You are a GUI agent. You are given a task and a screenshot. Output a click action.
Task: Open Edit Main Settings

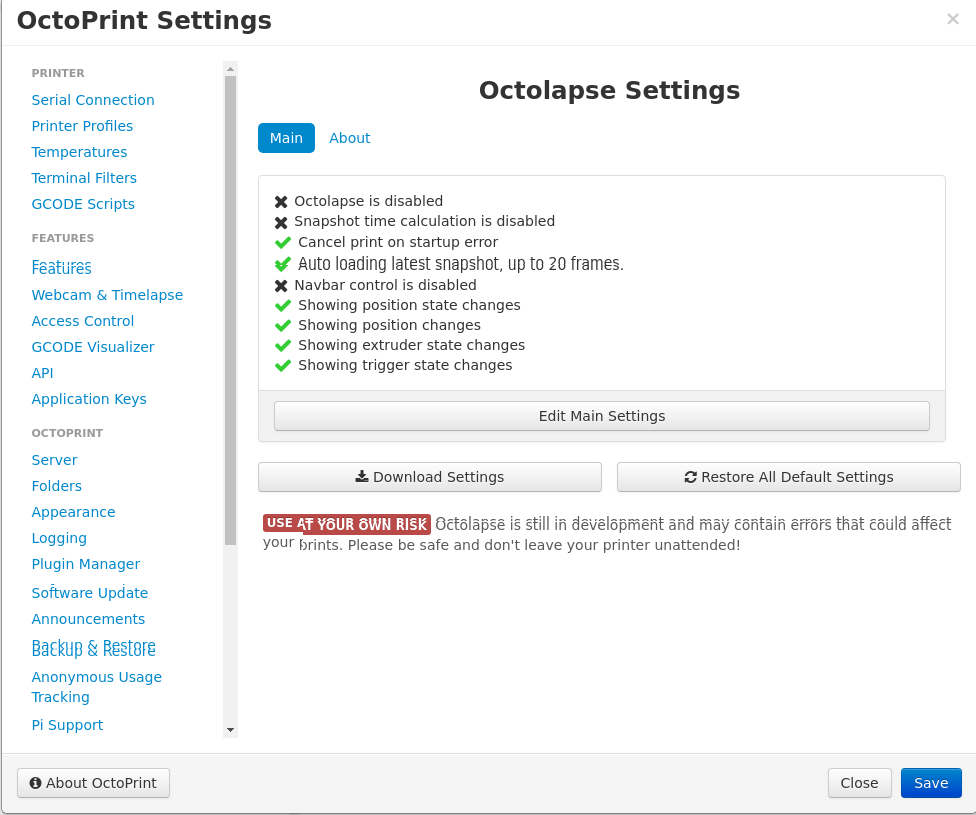(x=601, y=415)
